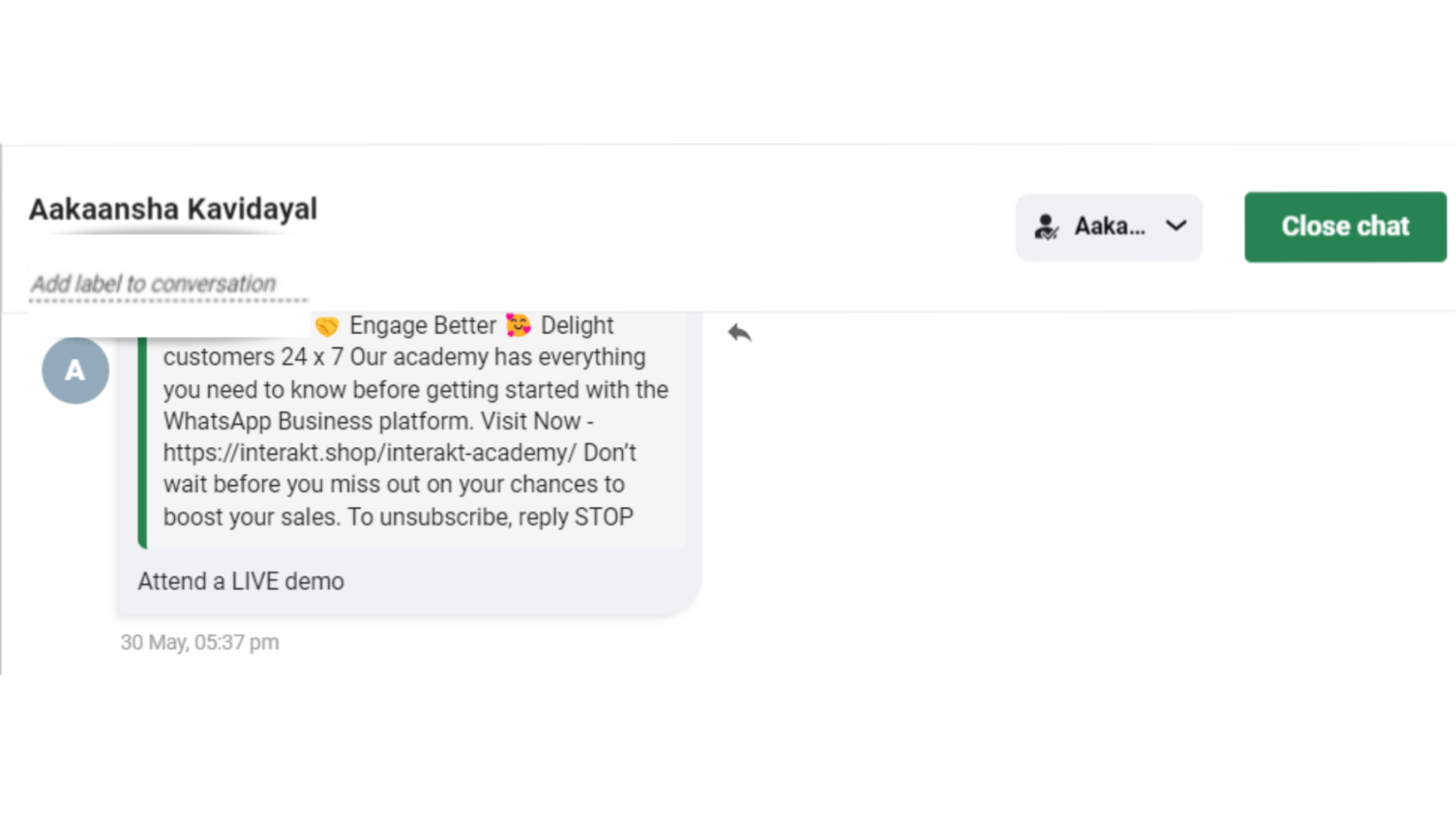Click the timestamp 30 May, 05:37 pm
Screen dimensions: 1456x819
click(x=199, y=641)
